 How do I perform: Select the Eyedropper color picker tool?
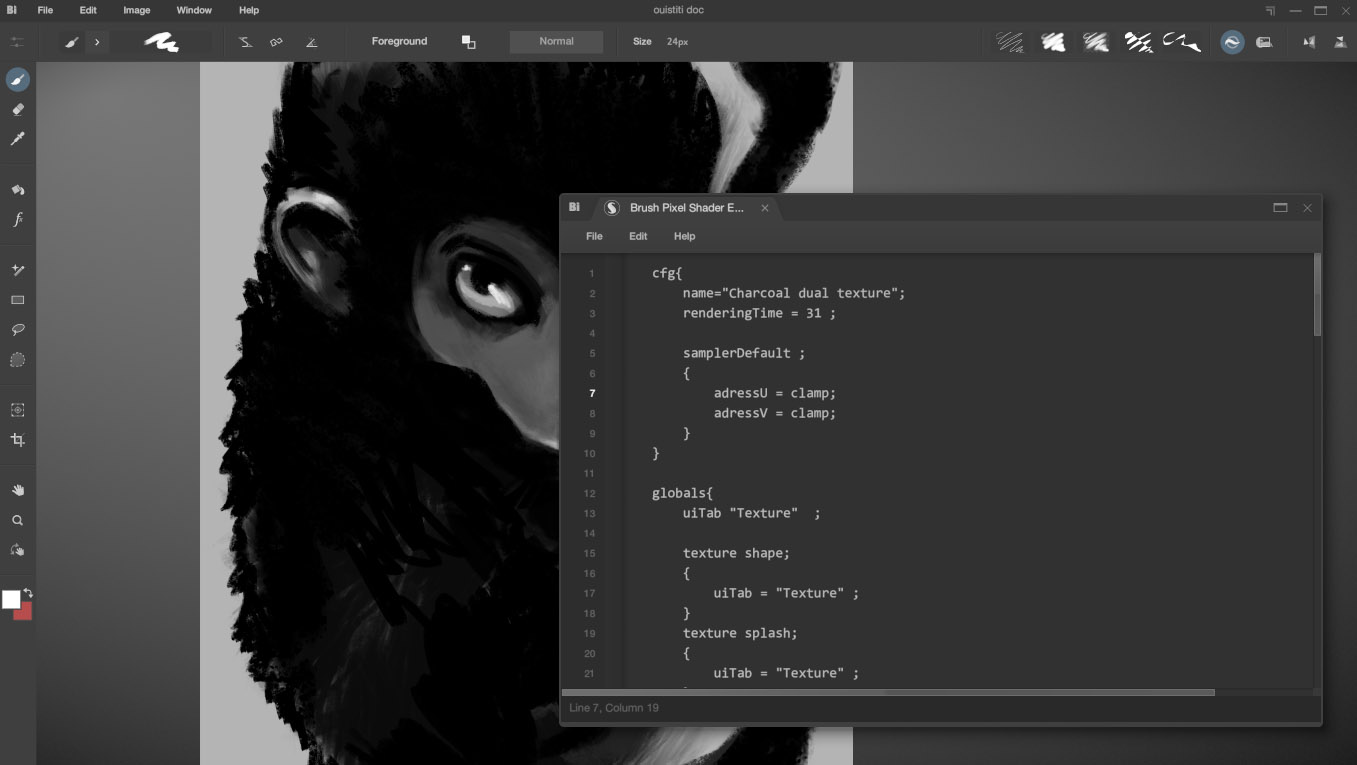pyautogui.click(x=18, y=139)
